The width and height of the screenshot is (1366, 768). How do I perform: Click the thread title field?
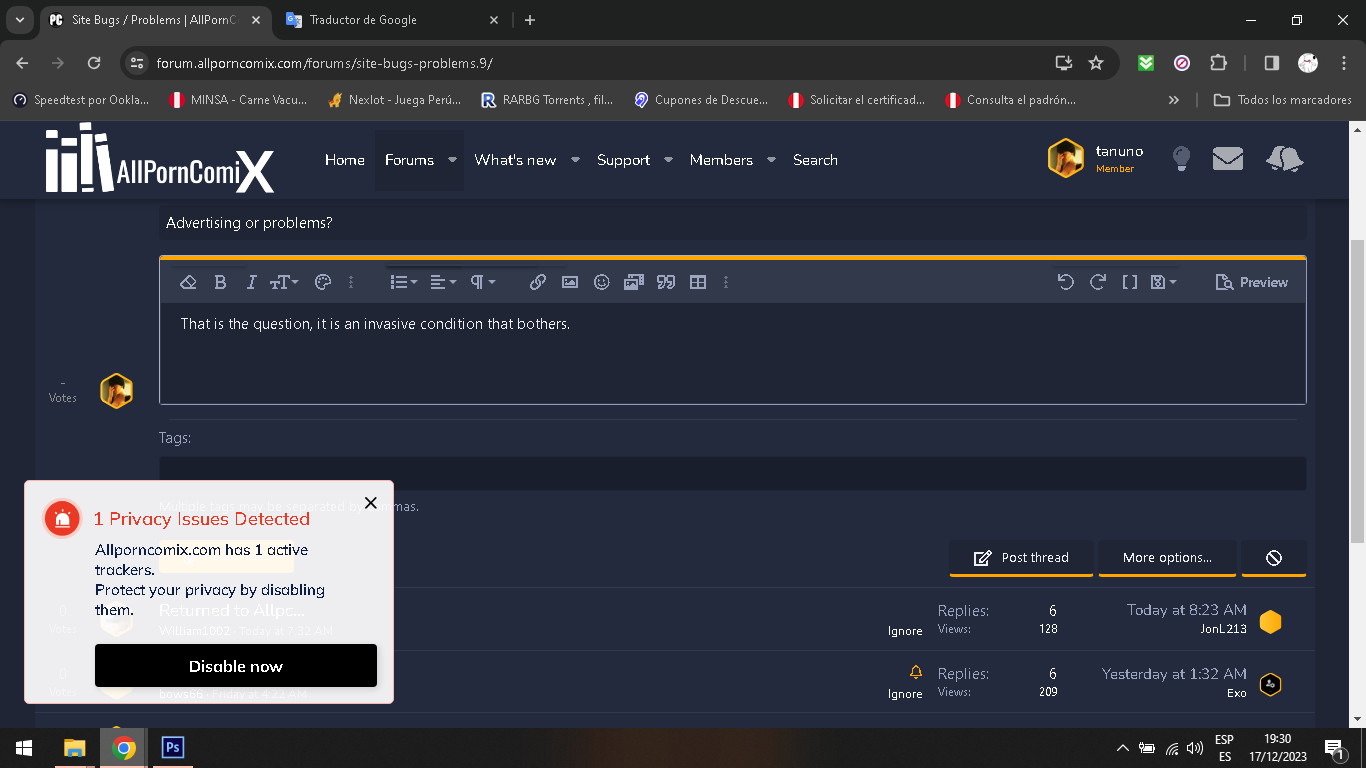[x=733, y=223]
